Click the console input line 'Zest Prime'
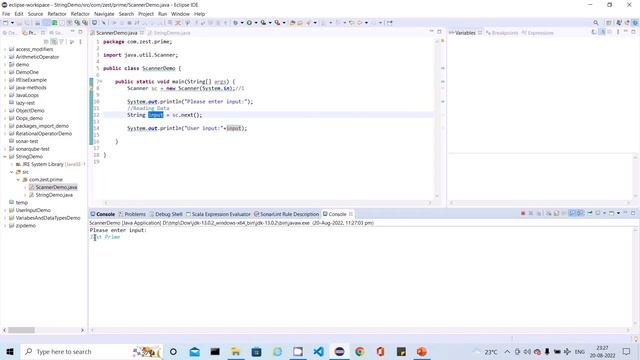The image size is (640, 360). tap(105, 237)
